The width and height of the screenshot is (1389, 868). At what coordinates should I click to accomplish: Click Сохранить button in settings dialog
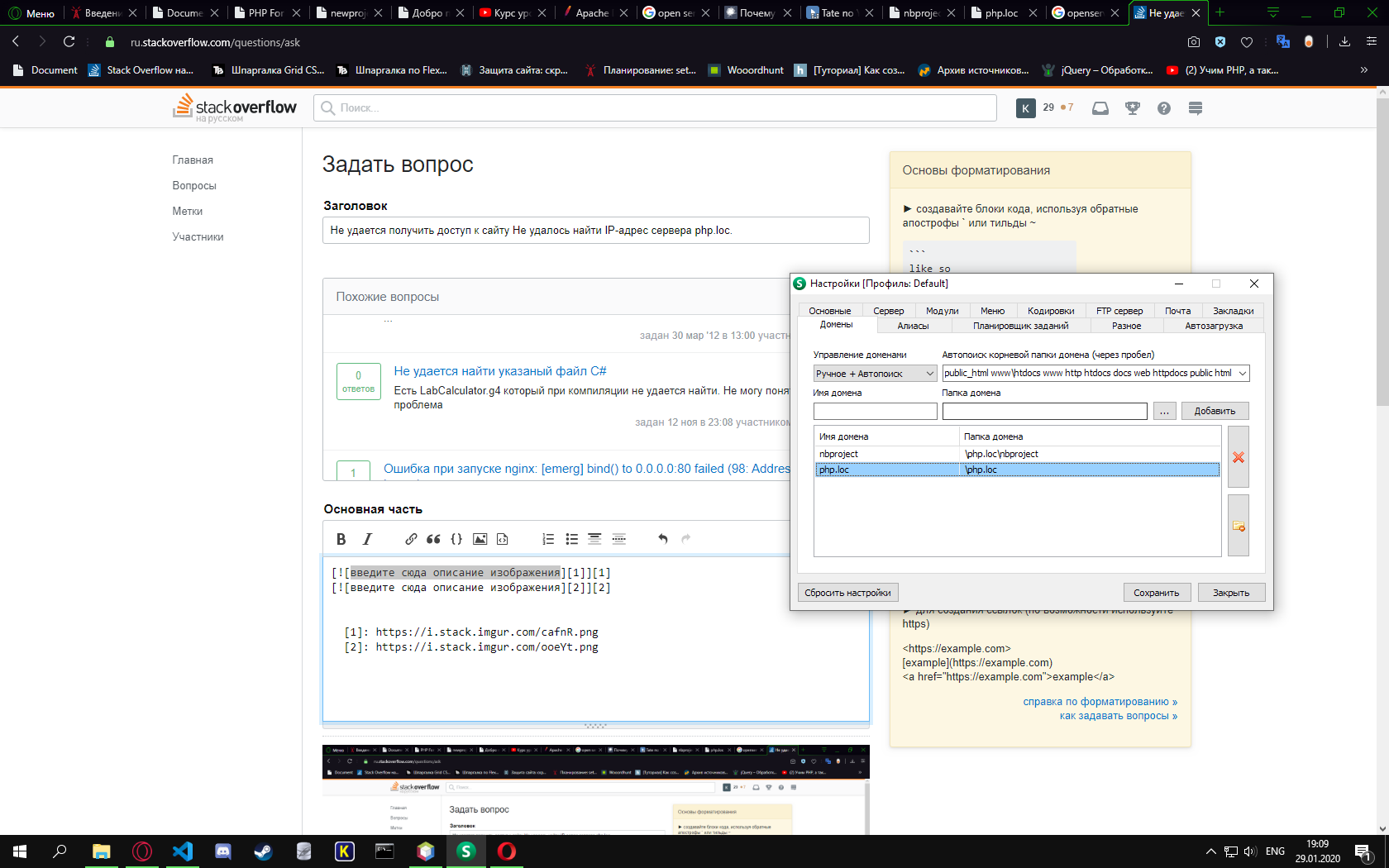(1156, 593)
